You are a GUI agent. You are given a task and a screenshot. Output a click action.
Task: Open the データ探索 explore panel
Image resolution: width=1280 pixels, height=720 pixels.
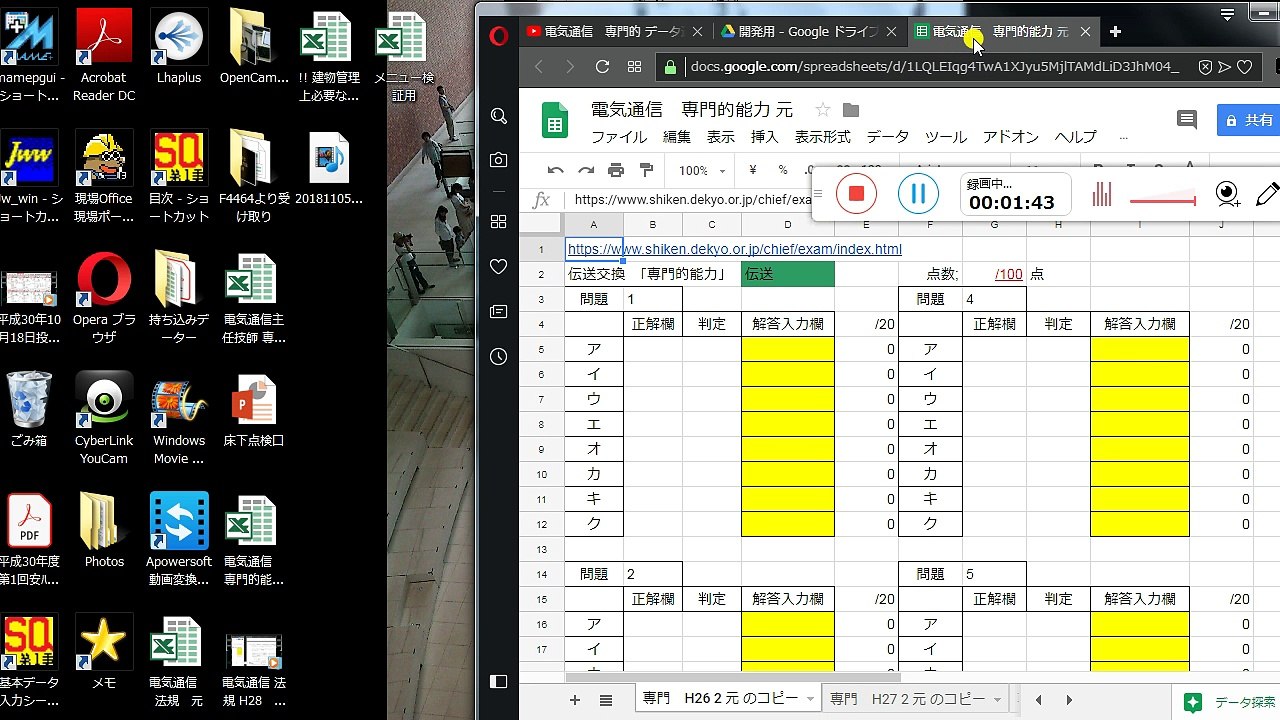[1229, 701]
